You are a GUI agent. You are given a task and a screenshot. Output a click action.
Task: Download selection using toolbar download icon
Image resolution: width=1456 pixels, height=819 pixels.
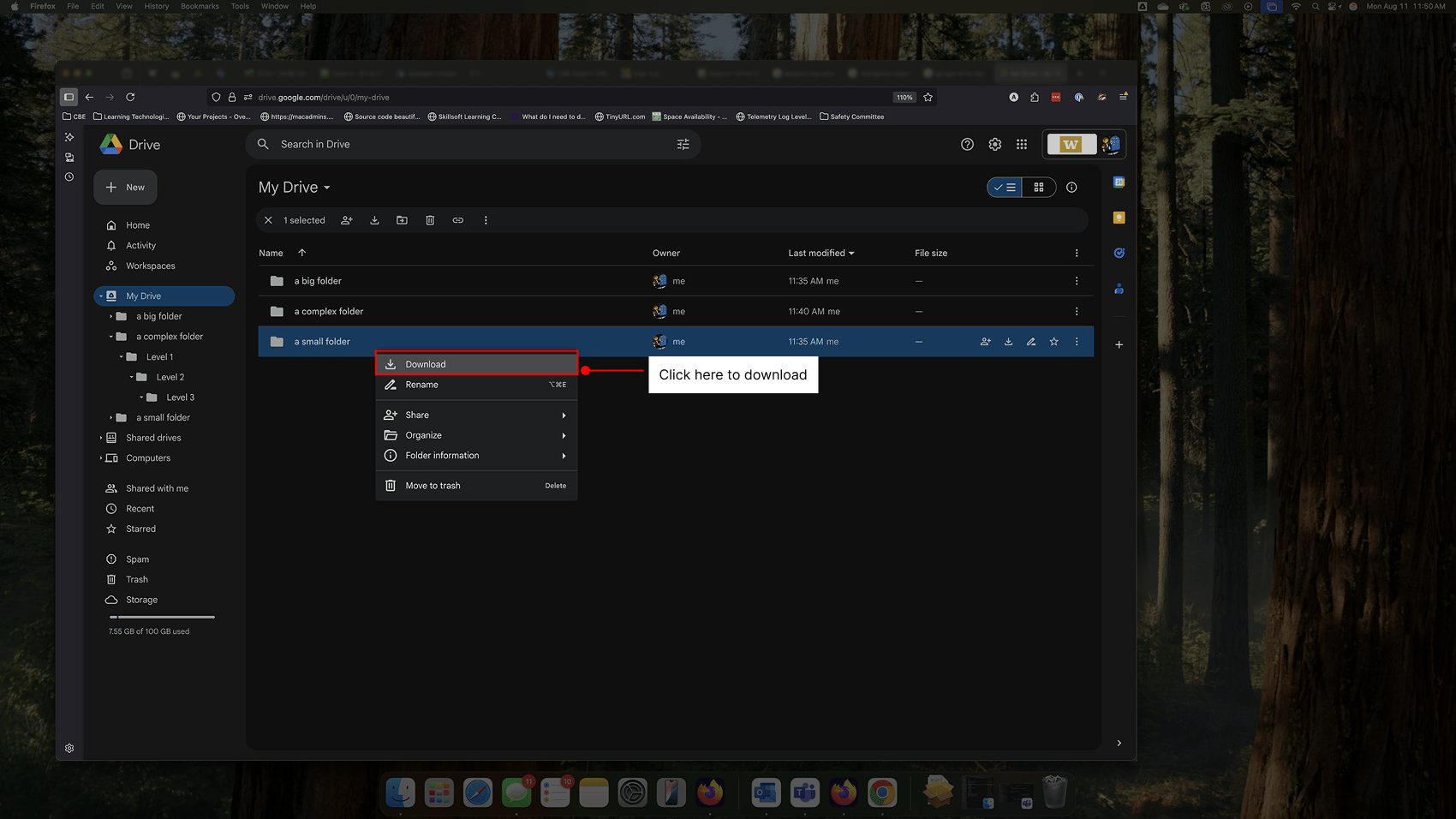coord(374,220)
